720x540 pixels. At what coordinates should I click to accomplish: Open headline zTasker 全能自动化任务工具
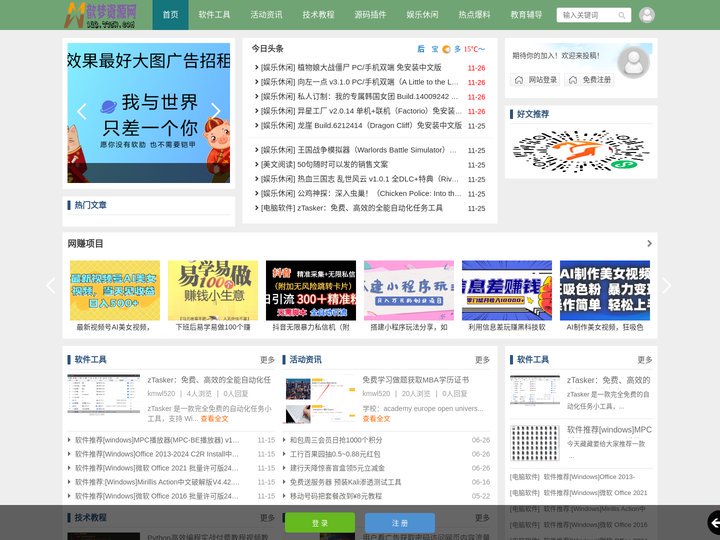(x=352, y=208)
